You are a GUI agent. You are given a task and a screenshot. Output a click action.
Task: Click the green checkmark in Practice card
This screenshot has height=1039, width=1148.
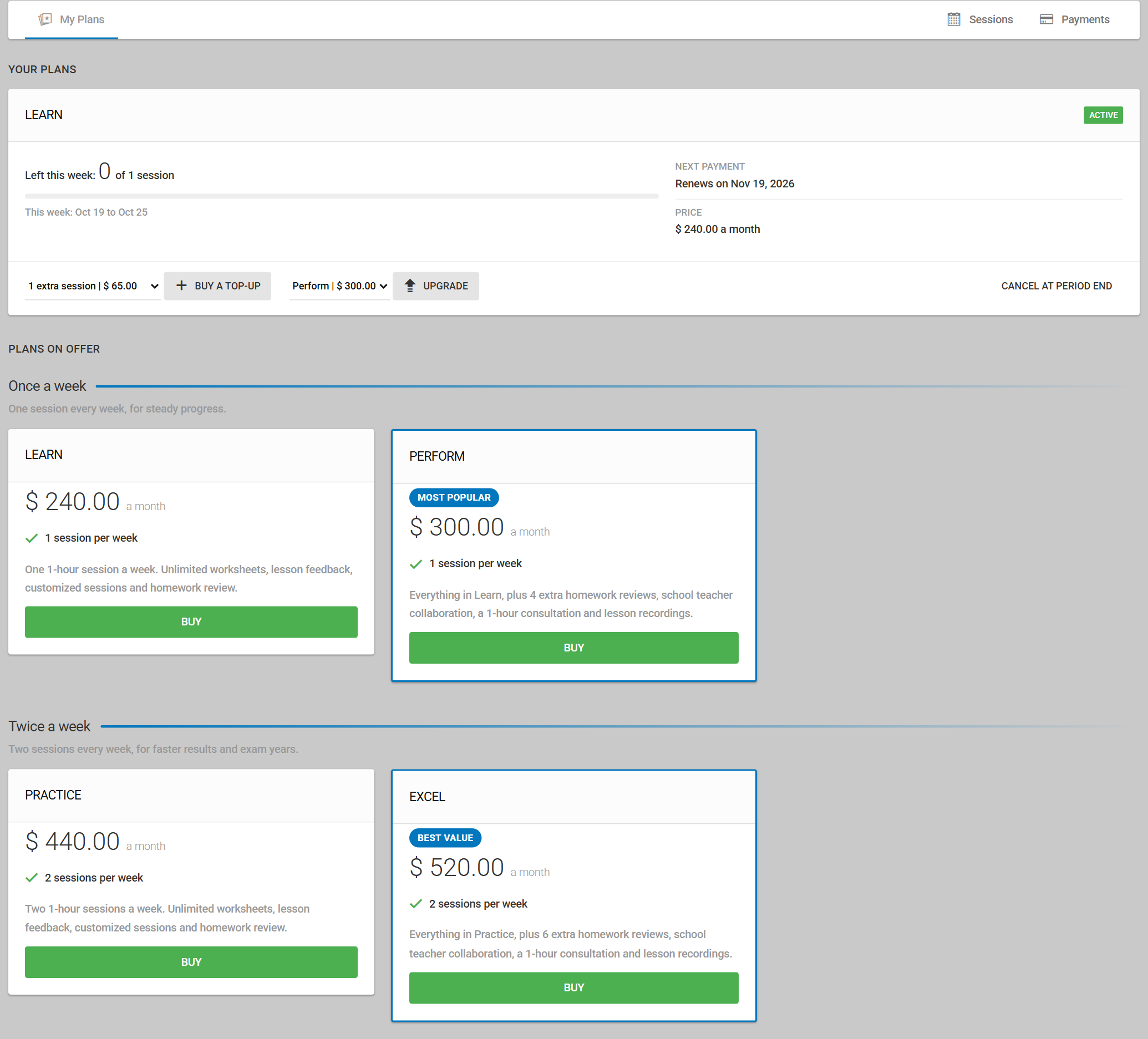pos(32,877)
